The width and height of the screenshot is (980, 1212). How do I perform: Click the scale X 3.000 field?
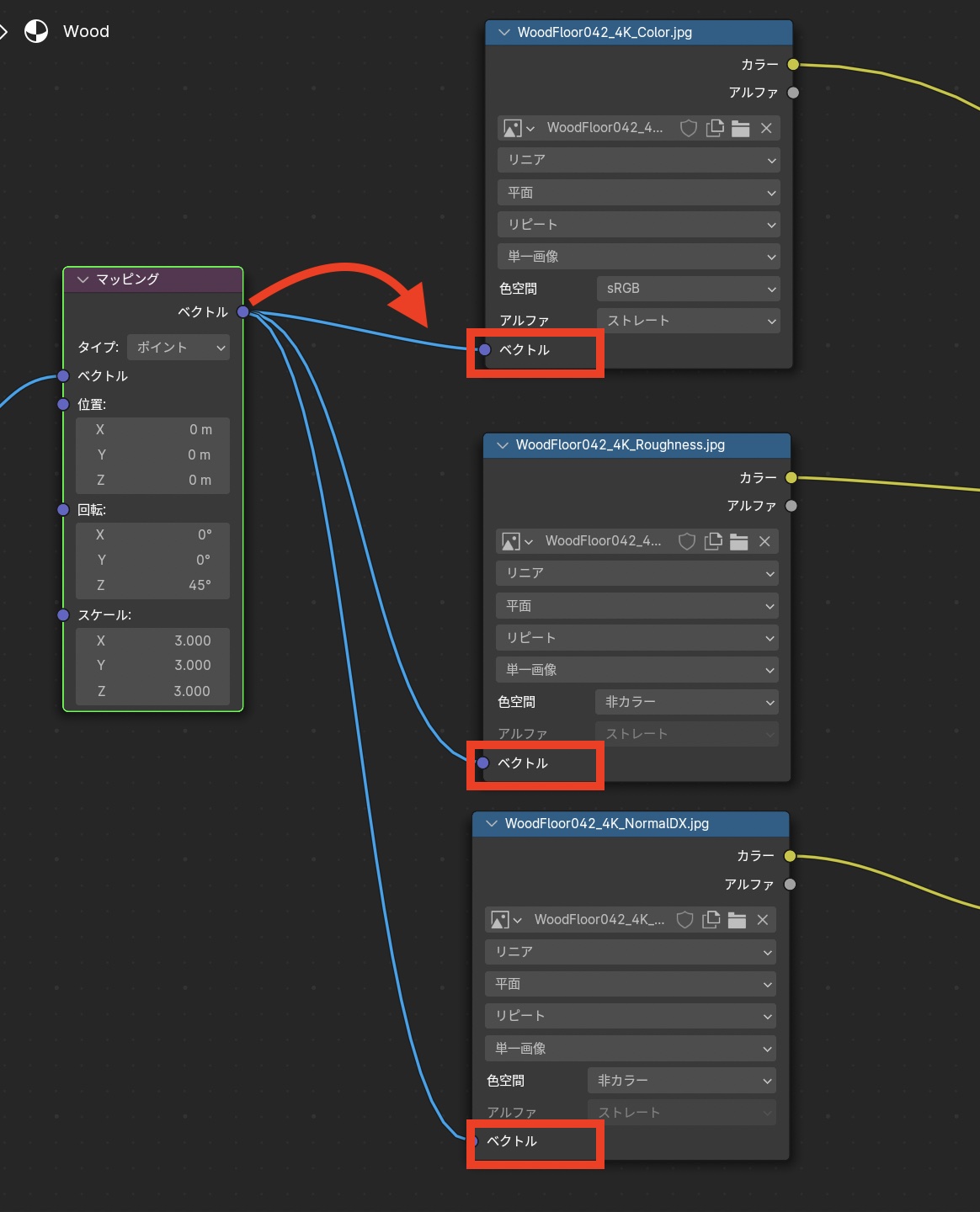(152, 641)
